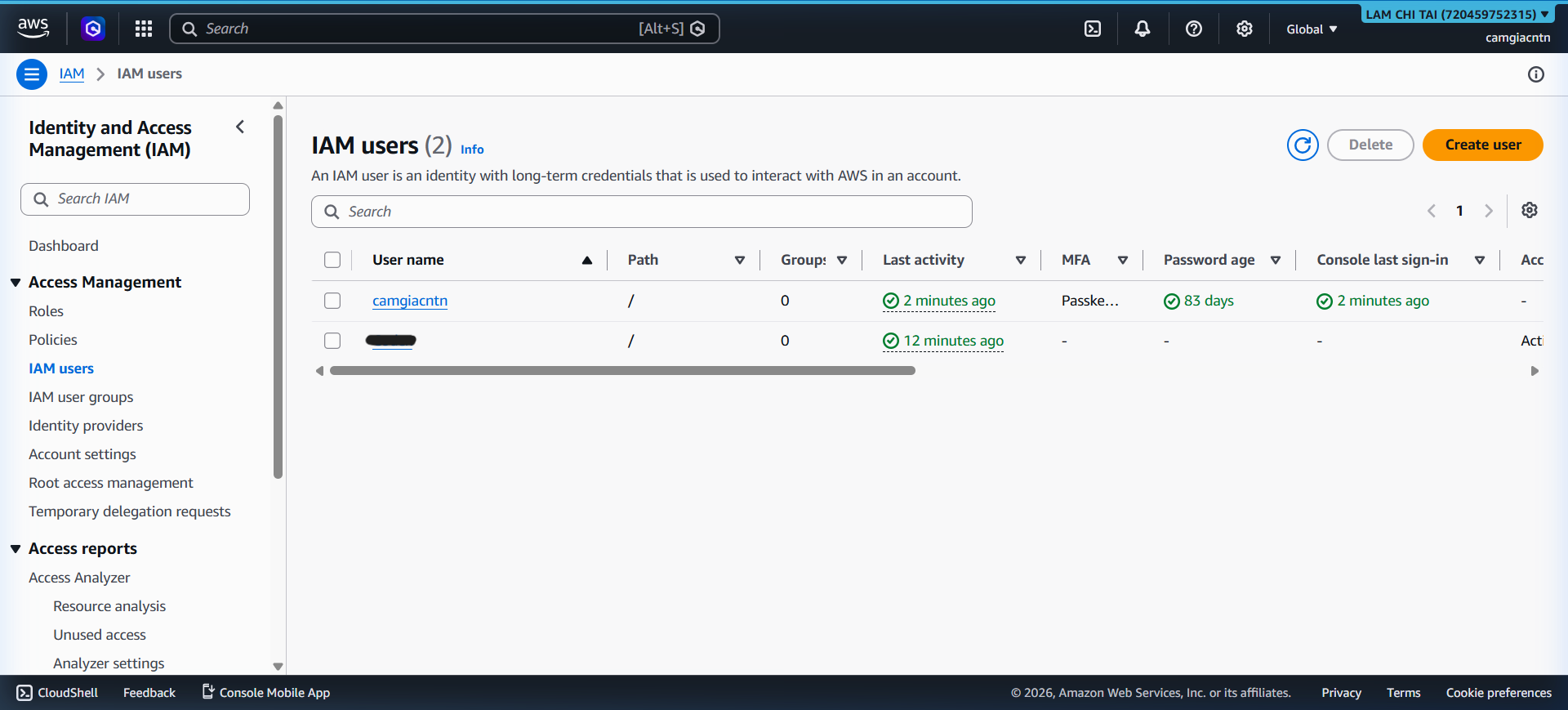Open the Privacy footer link
The image size is (1568, 710).
(x=1341, y=693)
